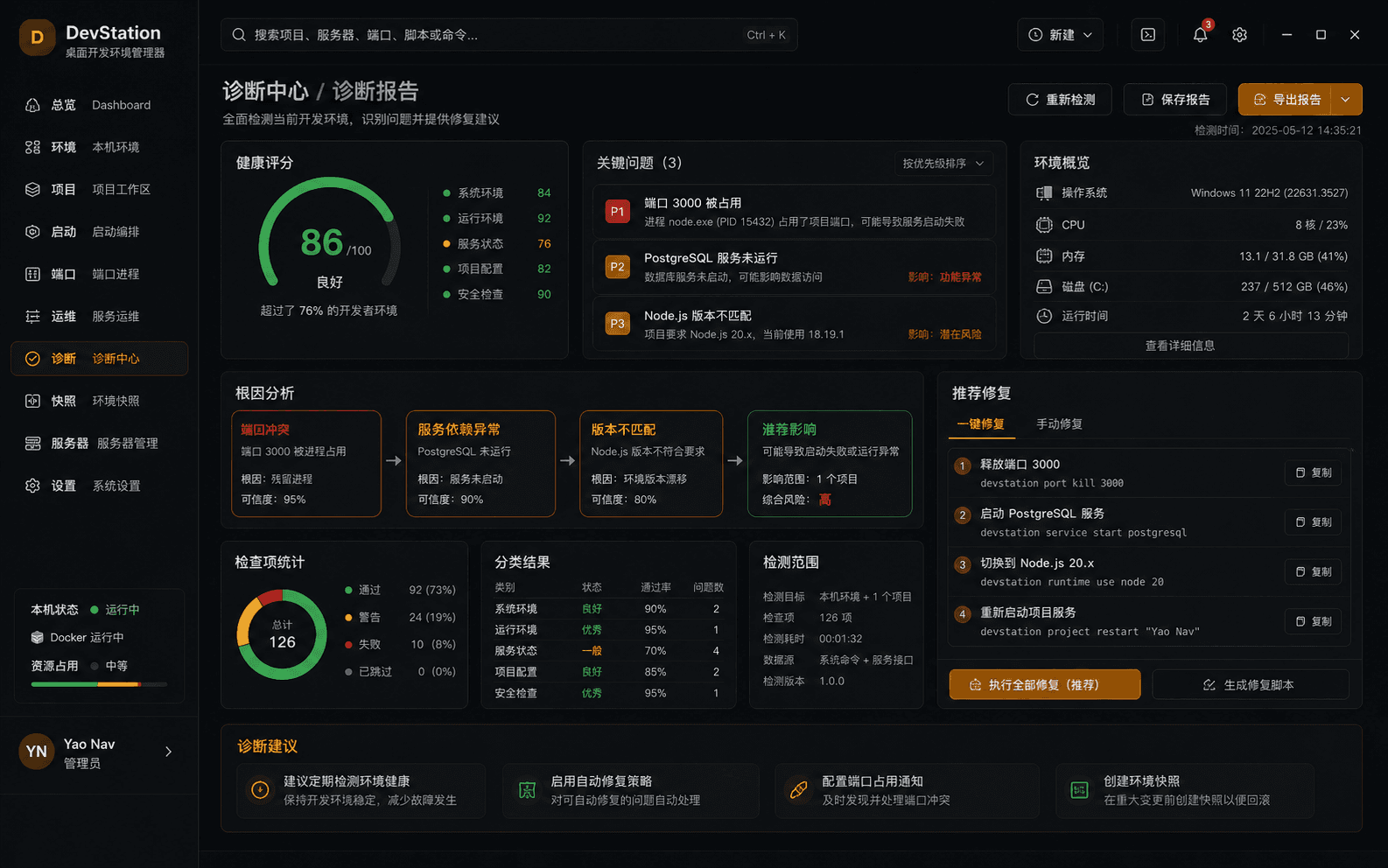Open the 建议定期检测环境健康 suggestion
This screenshot has height=868, width=1388.
361,790
